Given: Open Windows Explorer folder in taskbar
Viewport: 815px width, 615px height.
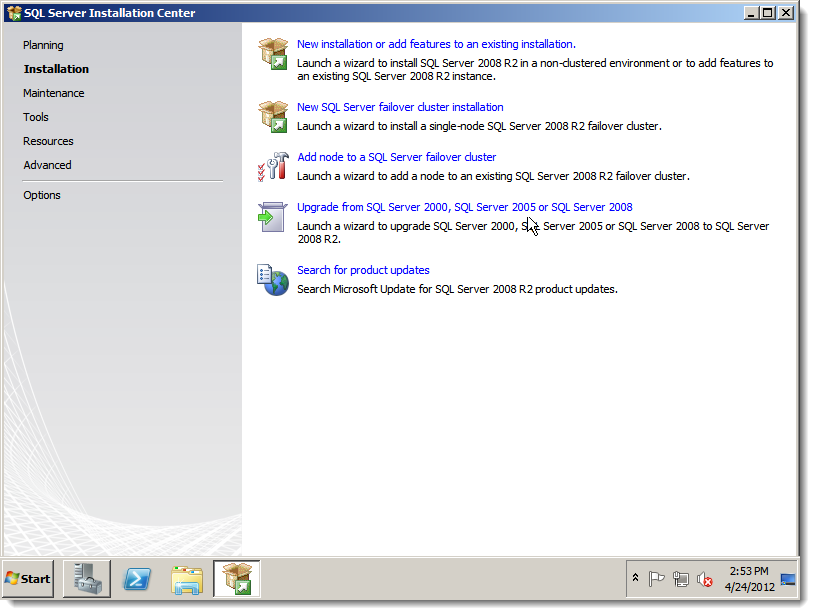Looking at the screenshot, I should click(x=187, y=579).
